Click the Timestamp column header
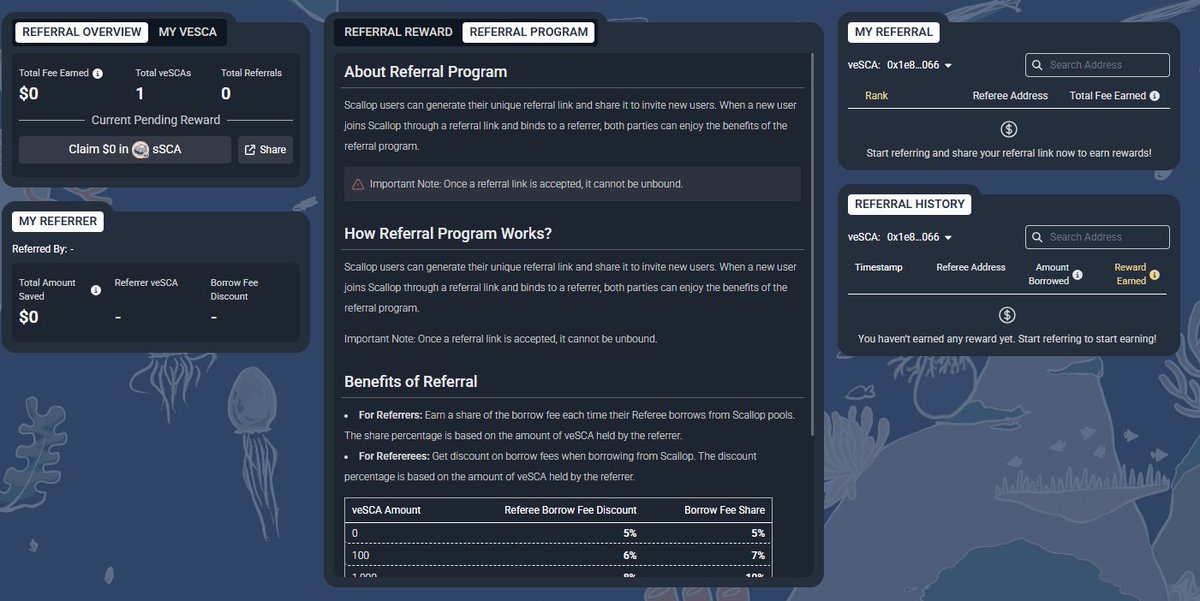Screen dimensions: 1200x601 pyautogui.click(x=878, y=268)
